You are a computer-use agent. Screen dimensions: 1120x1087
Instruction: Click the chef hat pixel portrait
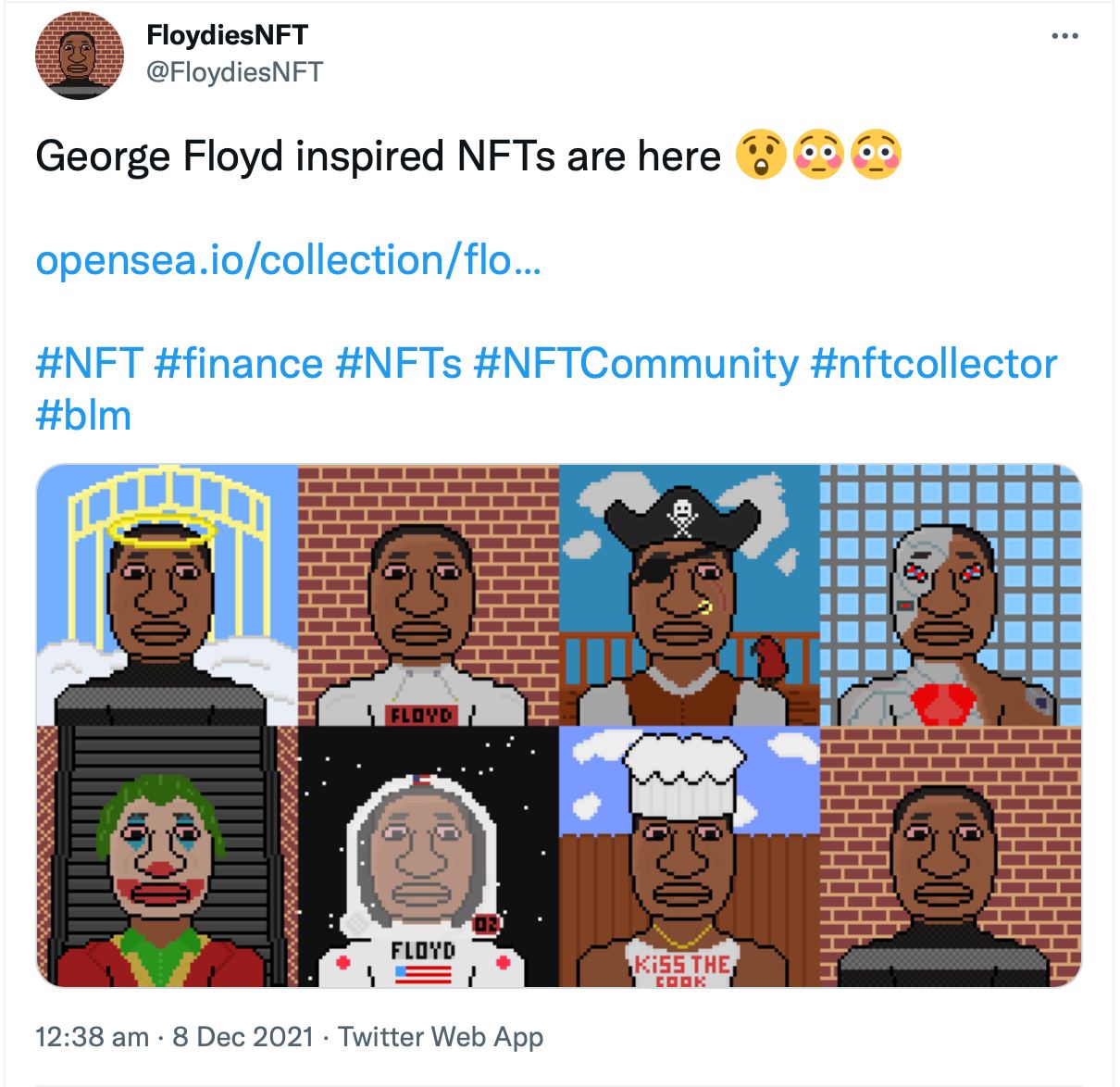(x=690, y=856)
